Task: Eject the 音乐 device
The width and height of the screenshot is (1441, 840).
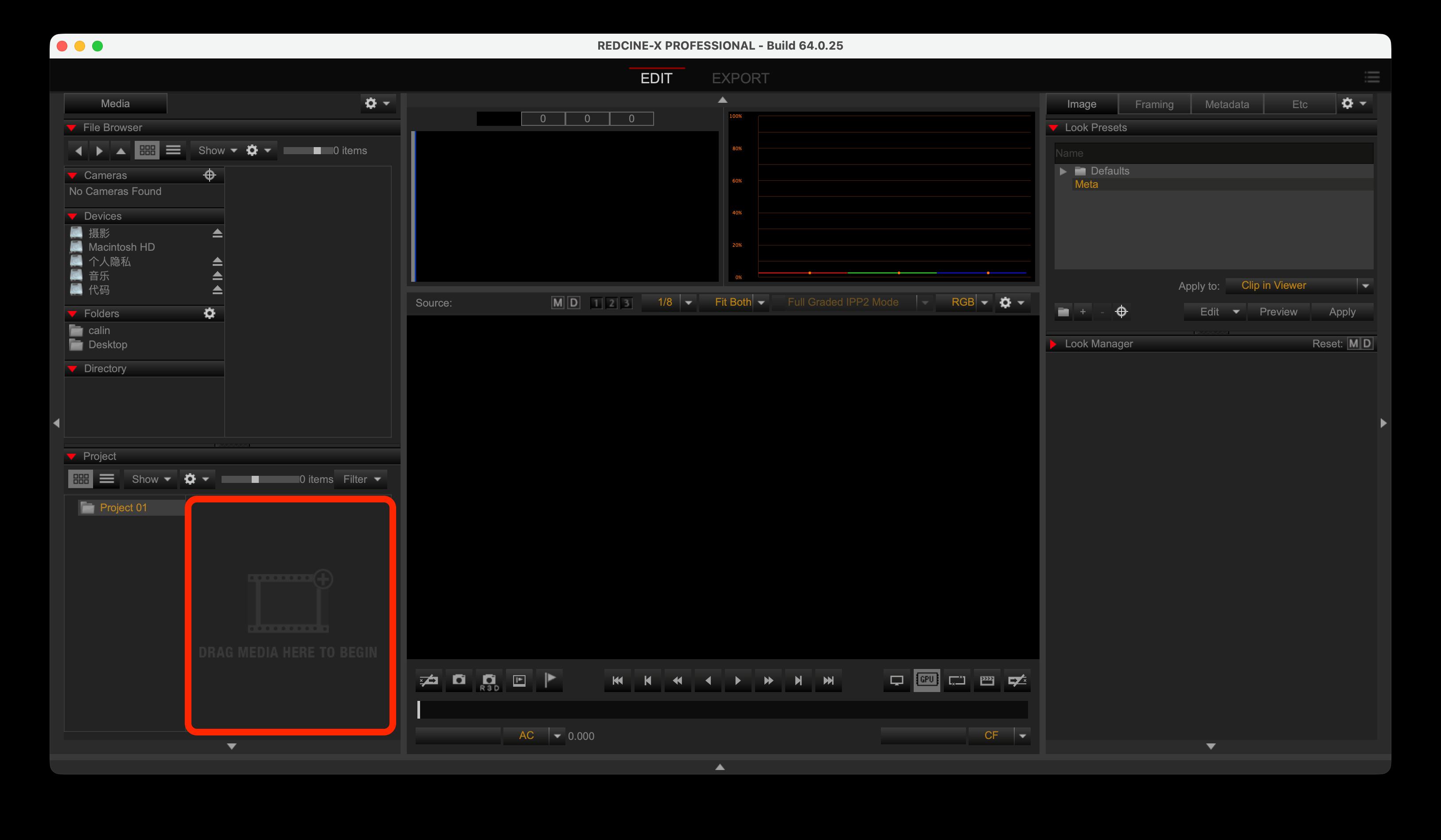Action: coord(217,276)
